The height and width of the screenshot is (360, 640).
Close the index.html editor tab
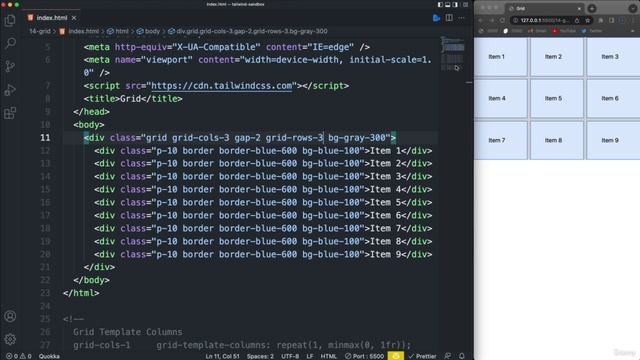(74, 18)
